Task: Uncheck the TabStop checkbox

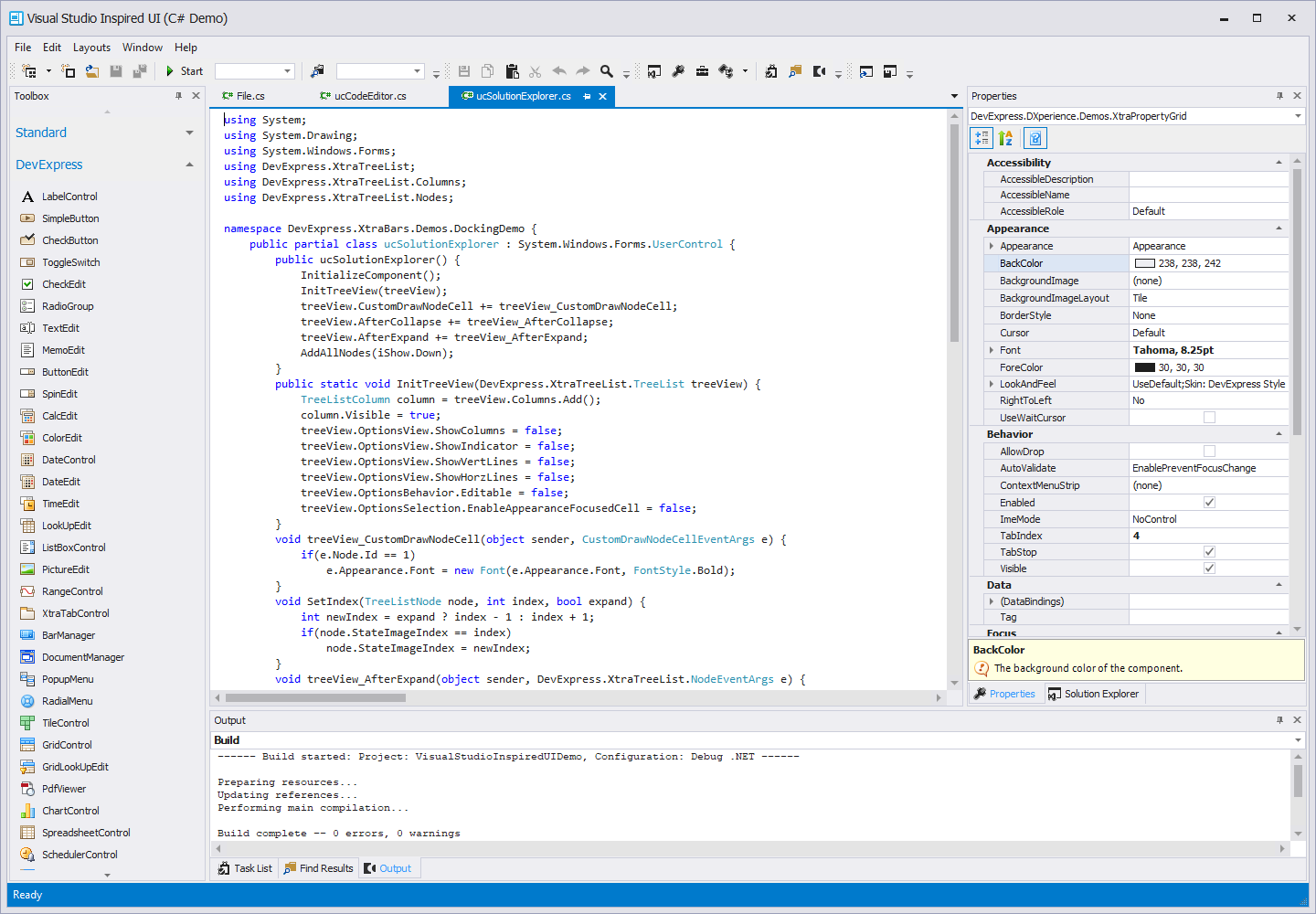Action: point(1209,551)
